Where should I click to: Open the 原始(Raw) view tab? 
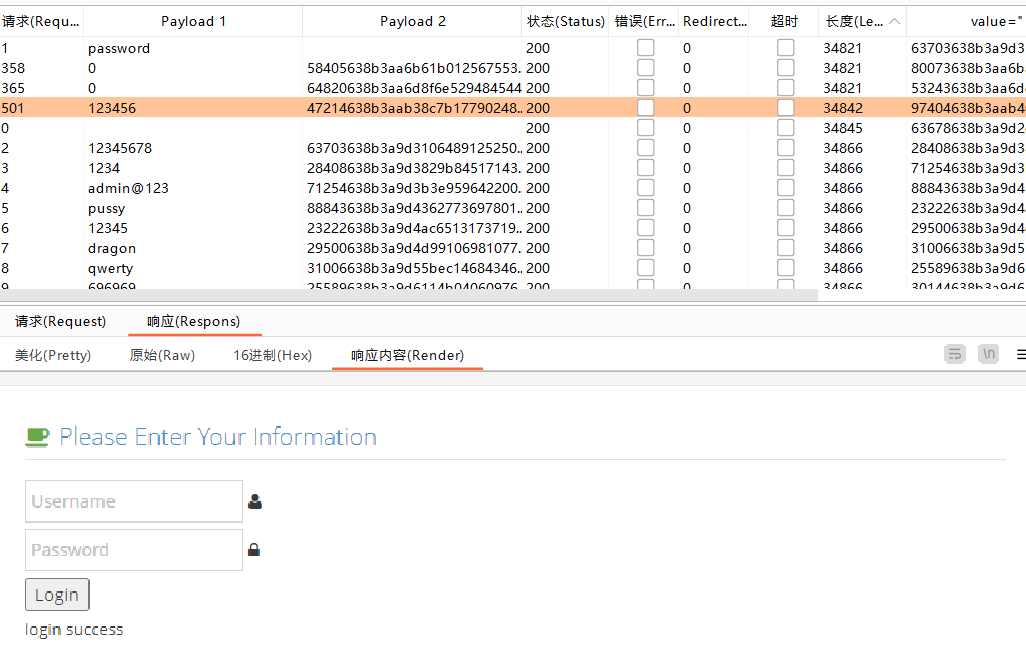pos(162,355)
